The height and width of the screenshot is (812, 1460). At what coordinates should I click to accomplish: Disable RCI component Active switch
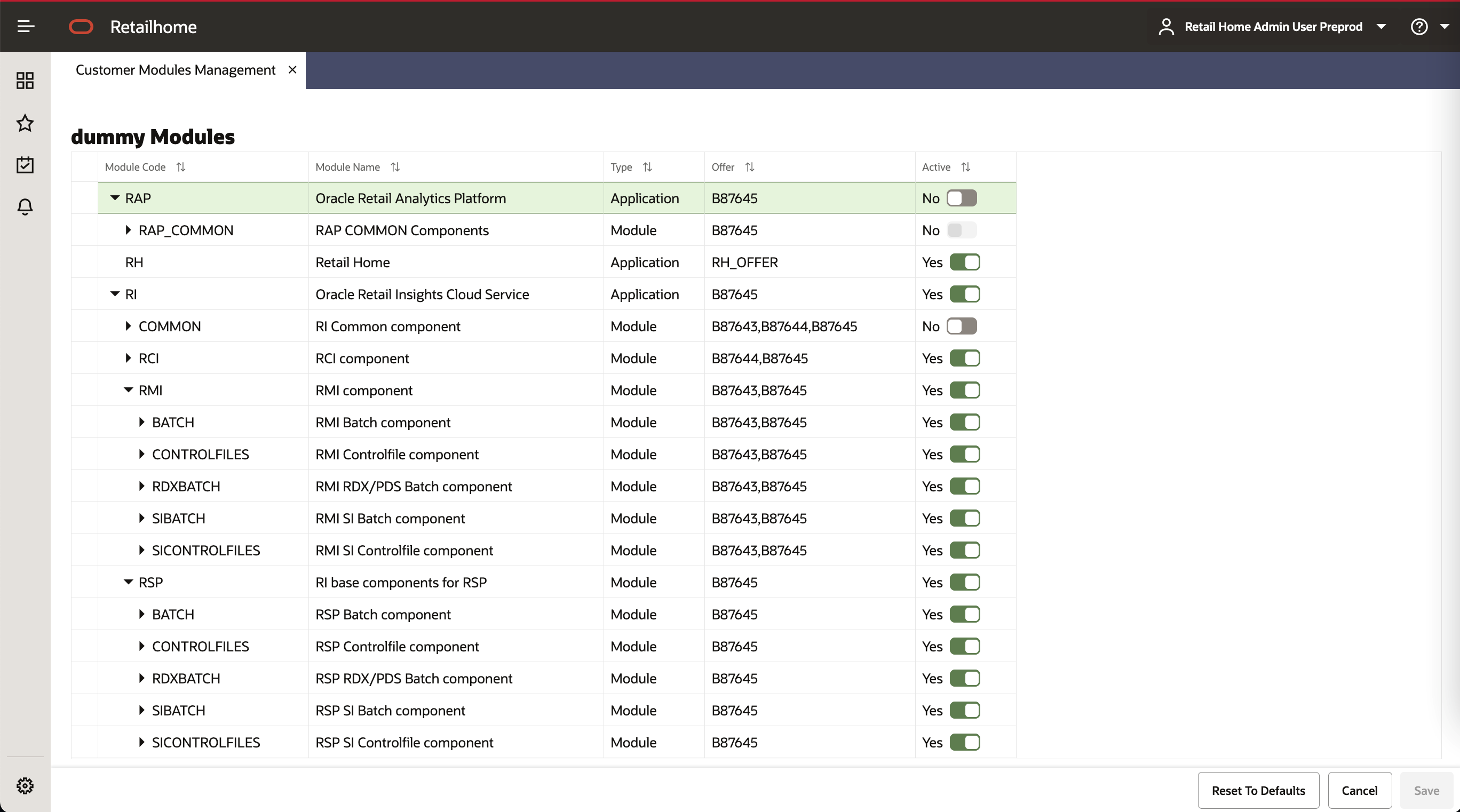[965, 359]
